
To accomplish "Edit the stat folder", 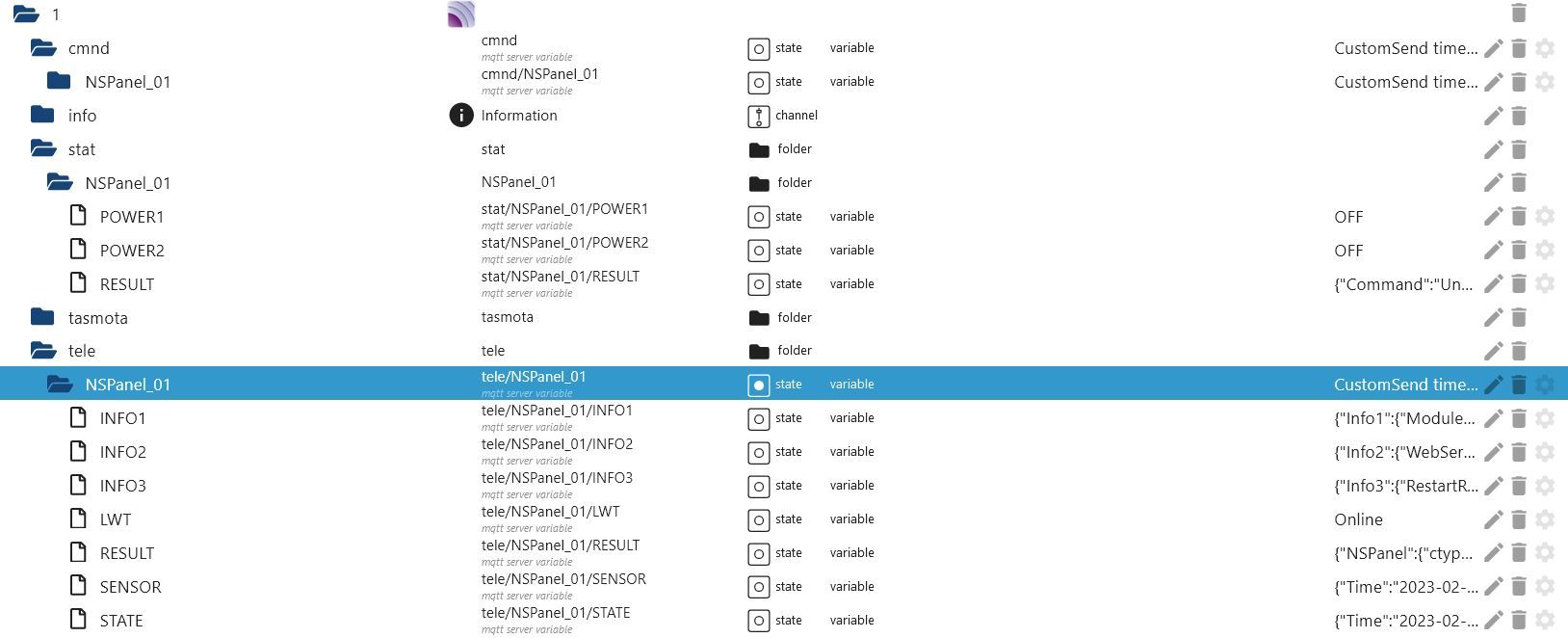I will (1493, 149).
